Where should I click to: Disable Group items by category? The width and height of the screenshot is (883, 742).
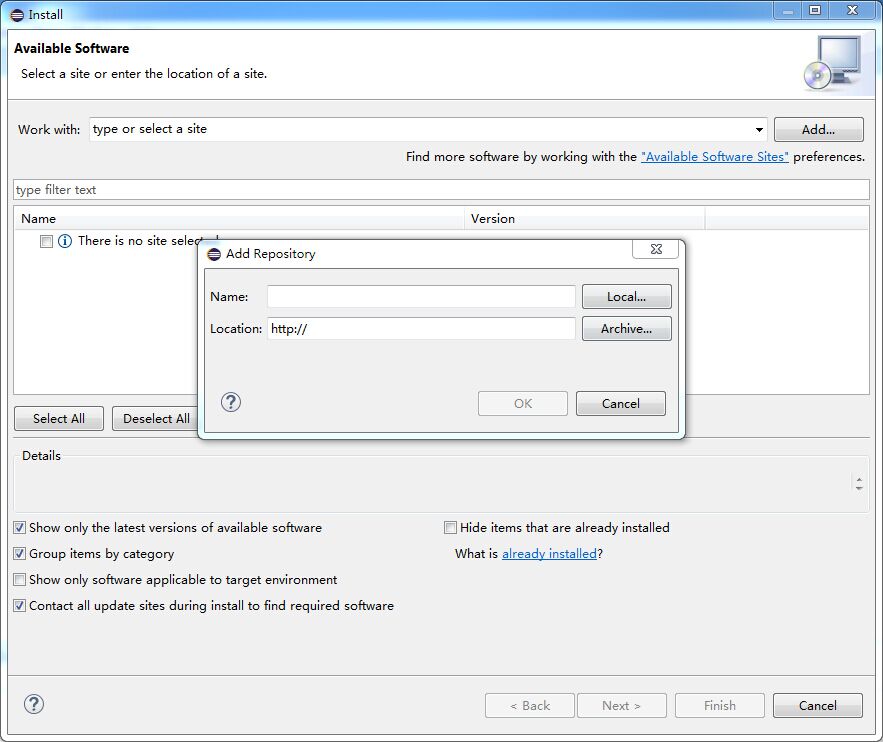tap(20, 554)
